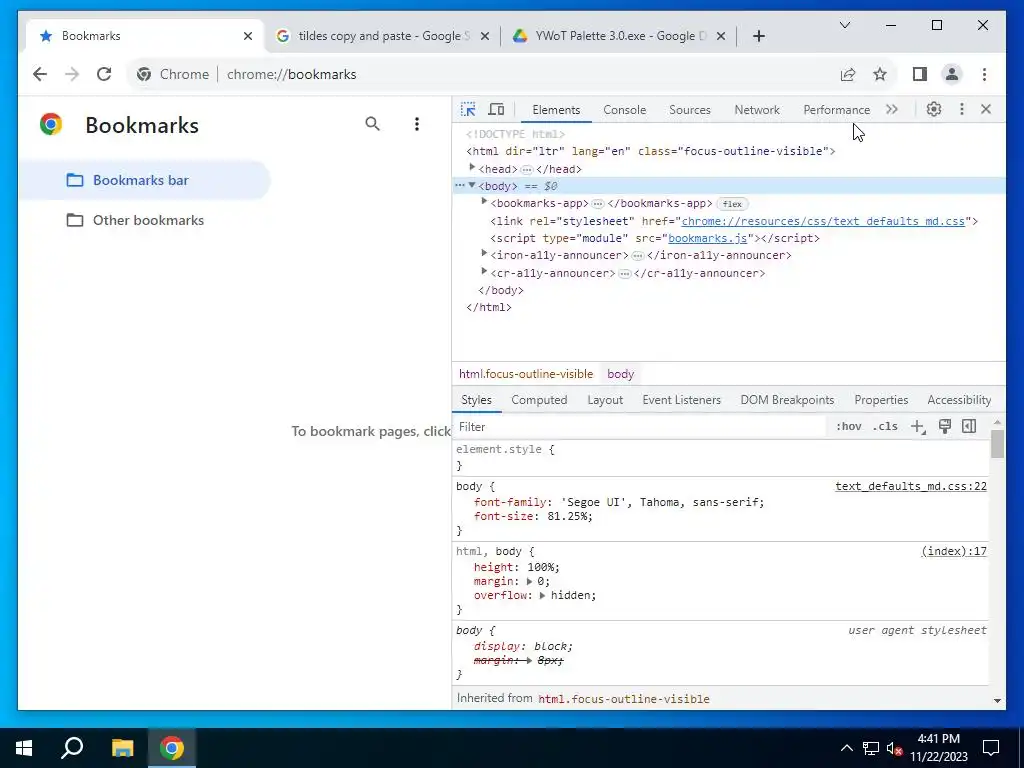The image size is (1024, 768).
Task: Bookmark this tab with the star icon
Action: pyautogui.click(x=880, y=74)
